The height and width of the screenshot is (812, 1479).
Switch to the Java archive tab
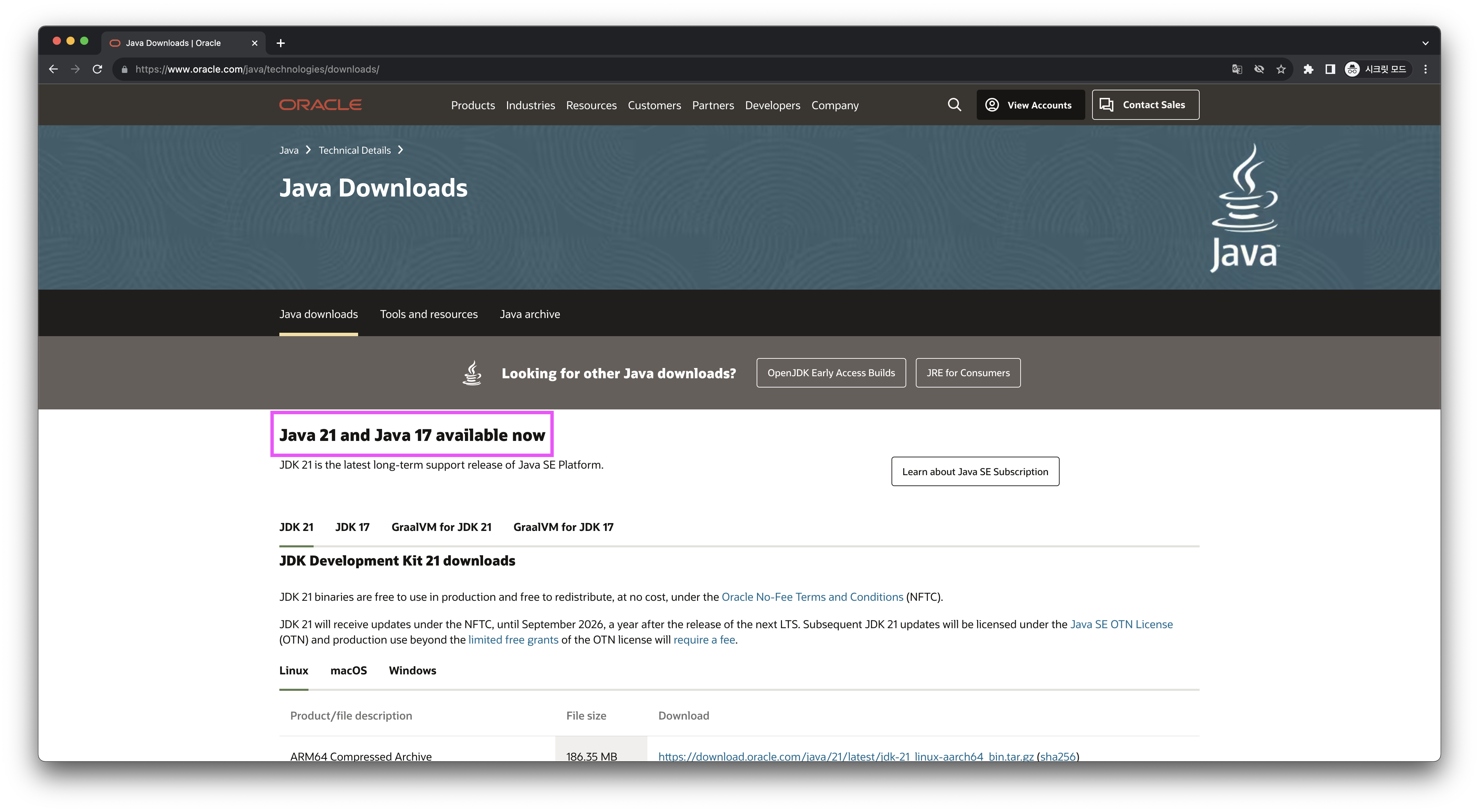(x=529, y=314)
